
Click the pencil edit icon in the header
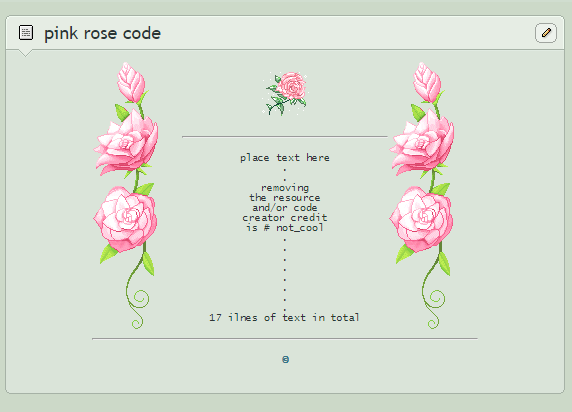(x=546, y=33)
